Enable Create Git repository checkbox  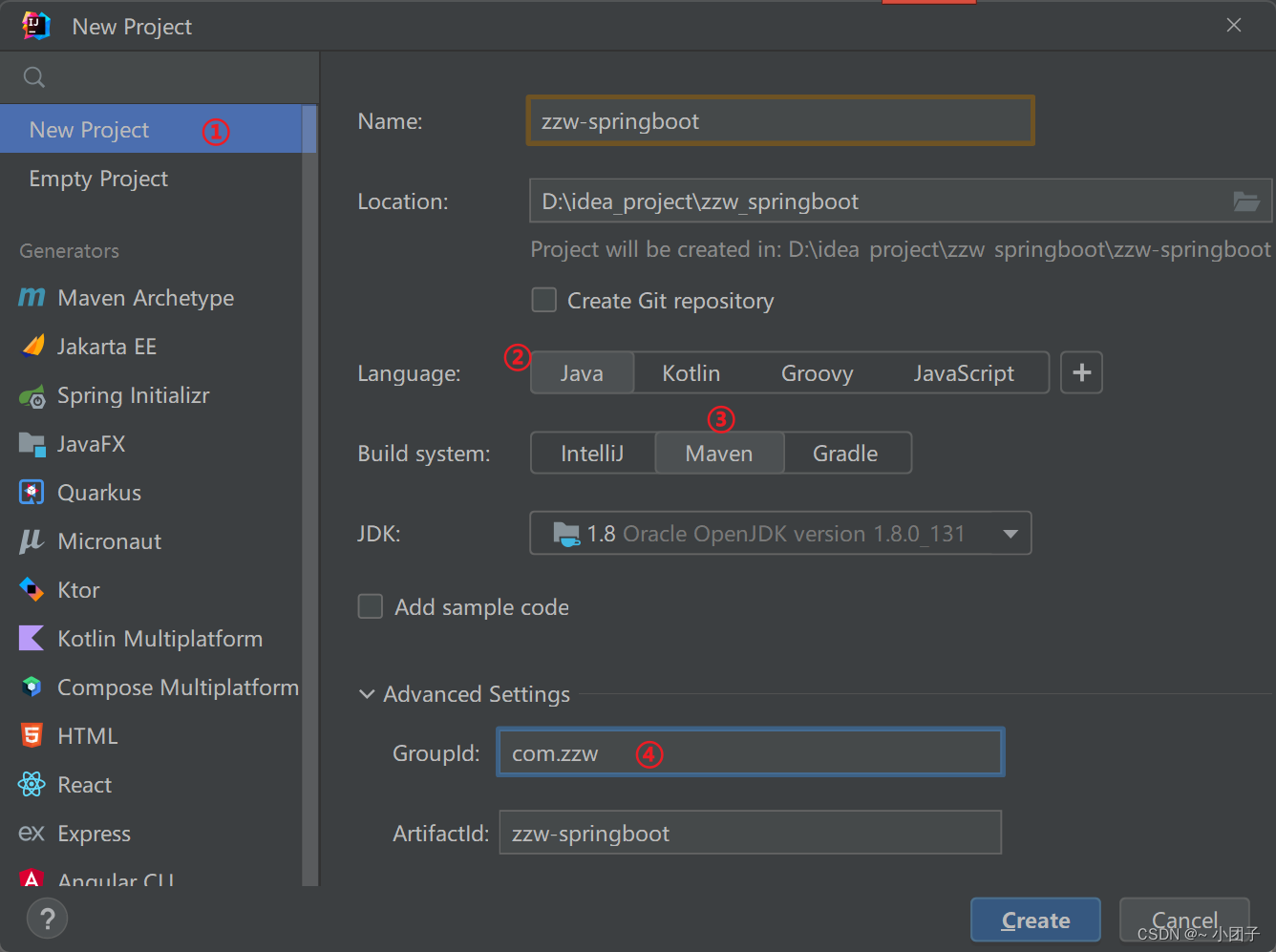tap(544, 300)
